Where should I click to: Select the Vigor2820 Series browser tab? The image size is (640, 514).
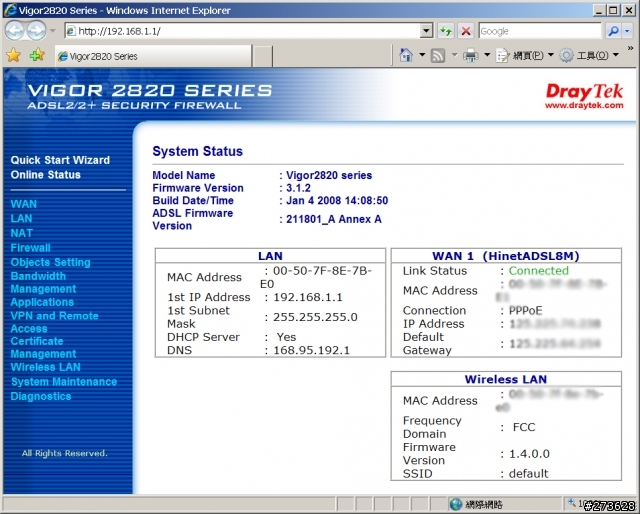(x=153, y=56)
